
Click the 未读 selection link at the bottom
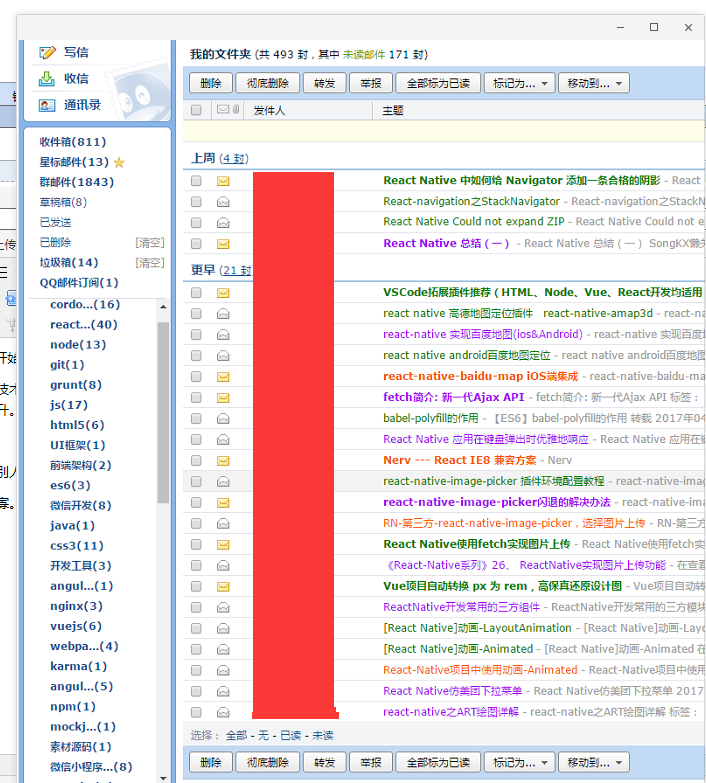point(322,735)
